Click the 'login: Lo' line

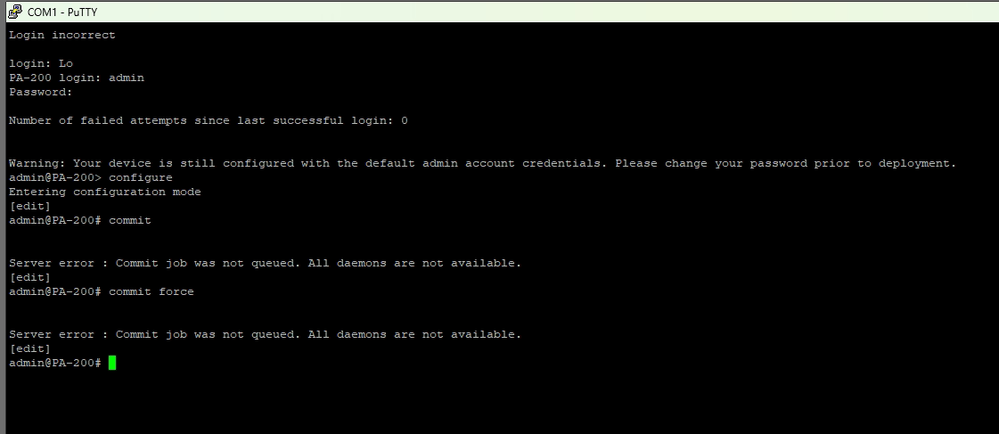[x=41, y=64]
